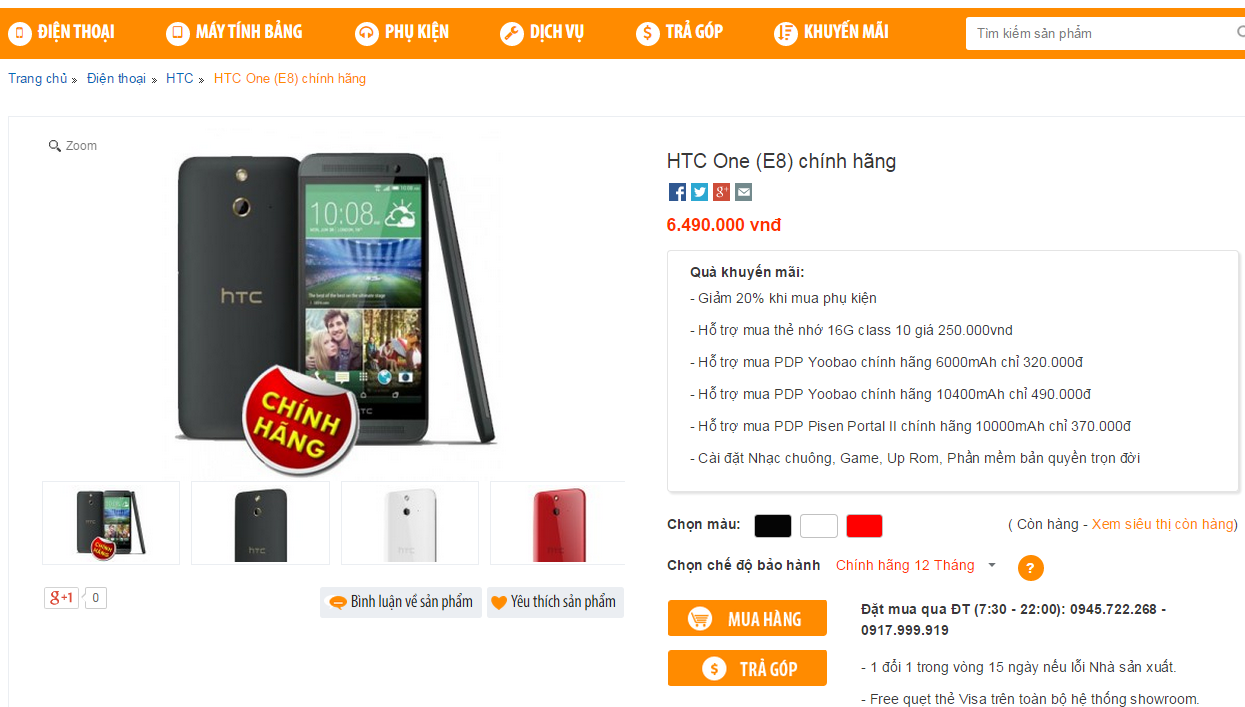1245x707 pixels.
Task: Open warranty dropdown Chính hãng 12 Tháng
Action: [x=916, y=565]
